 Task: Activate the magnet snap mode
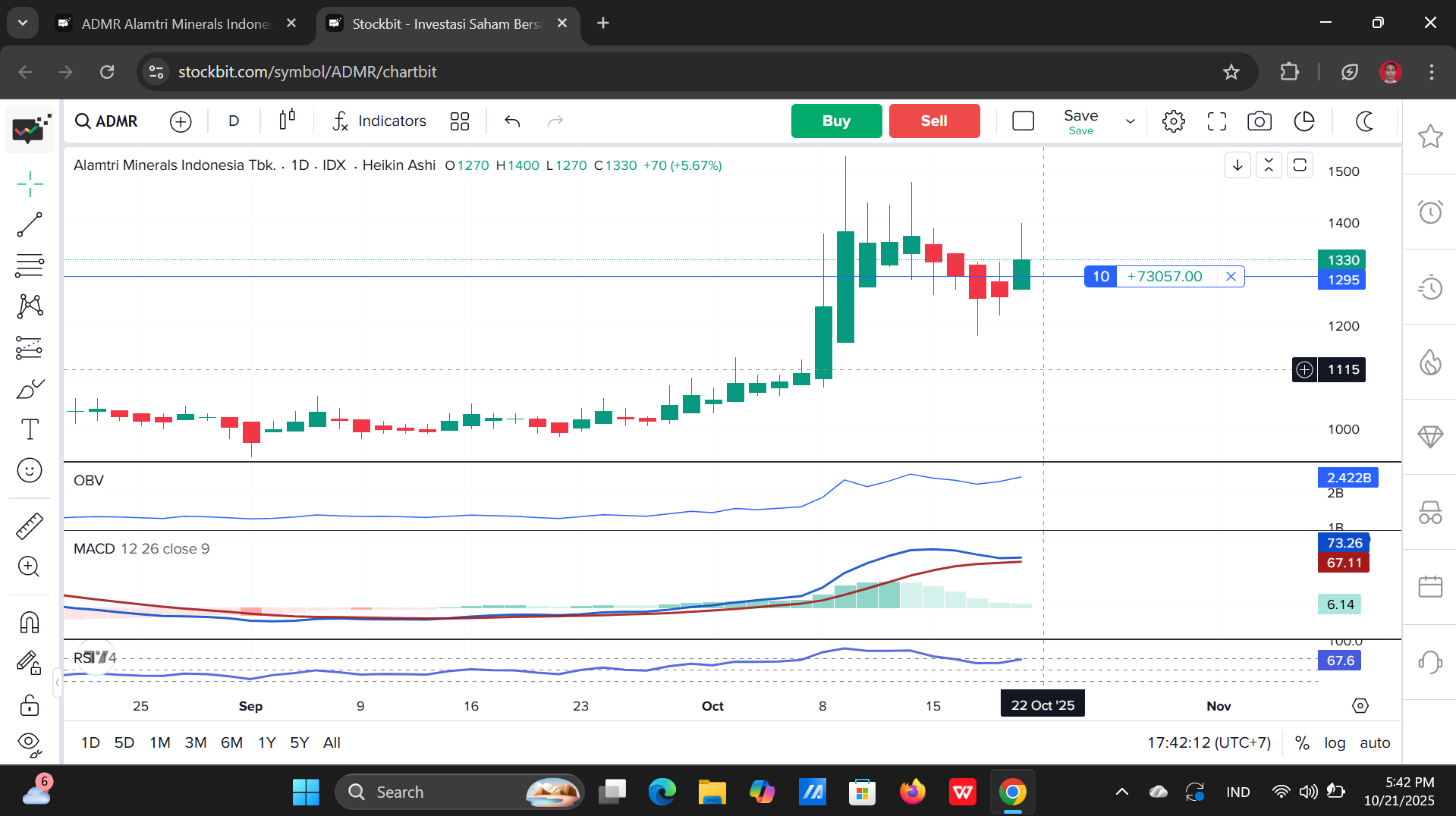click(30, 623)
